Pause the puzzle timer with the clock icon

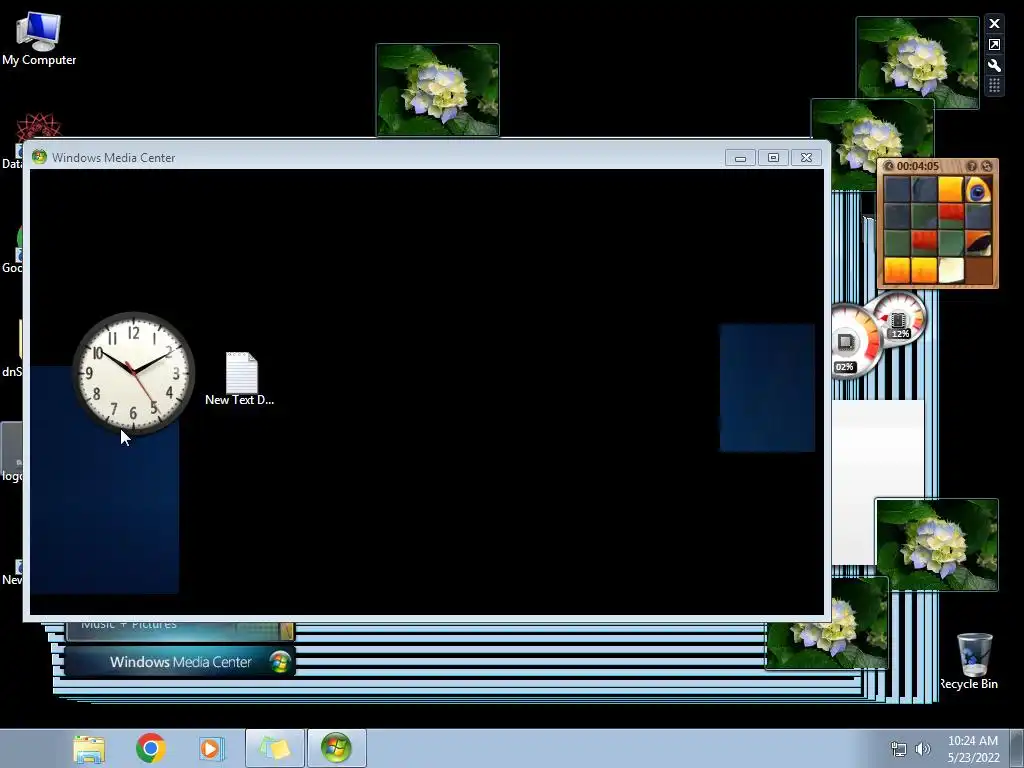coord(889,167)
